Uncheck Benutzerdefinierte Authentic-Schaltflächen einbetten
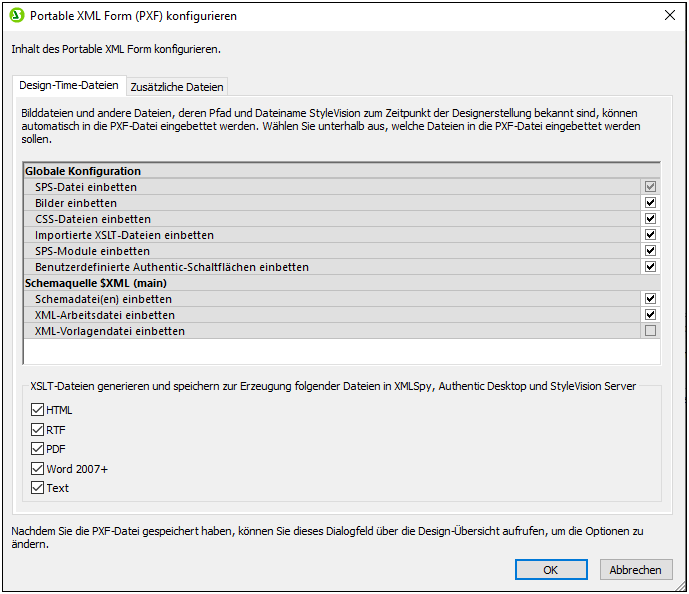Viewport: 689px width, 594px height. pos(650,267)
